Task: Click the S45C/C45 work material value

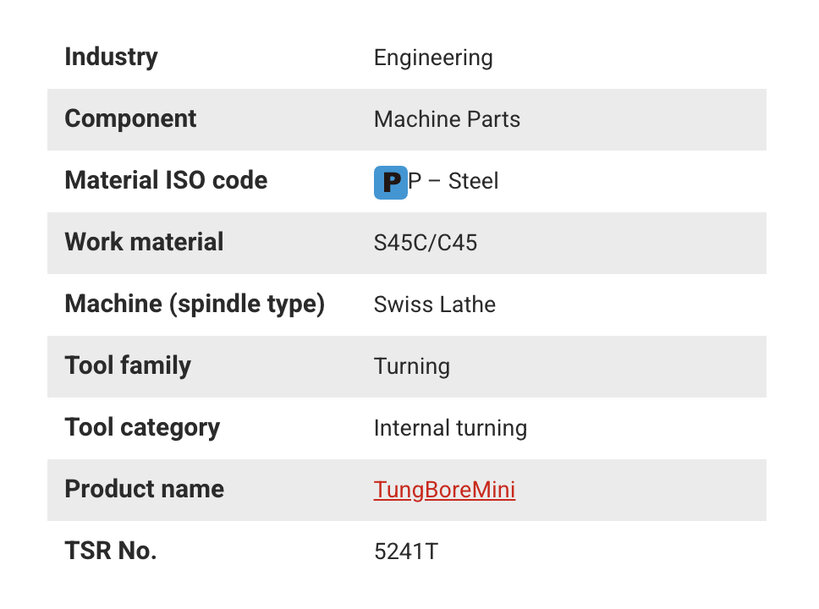Action: 426,243
